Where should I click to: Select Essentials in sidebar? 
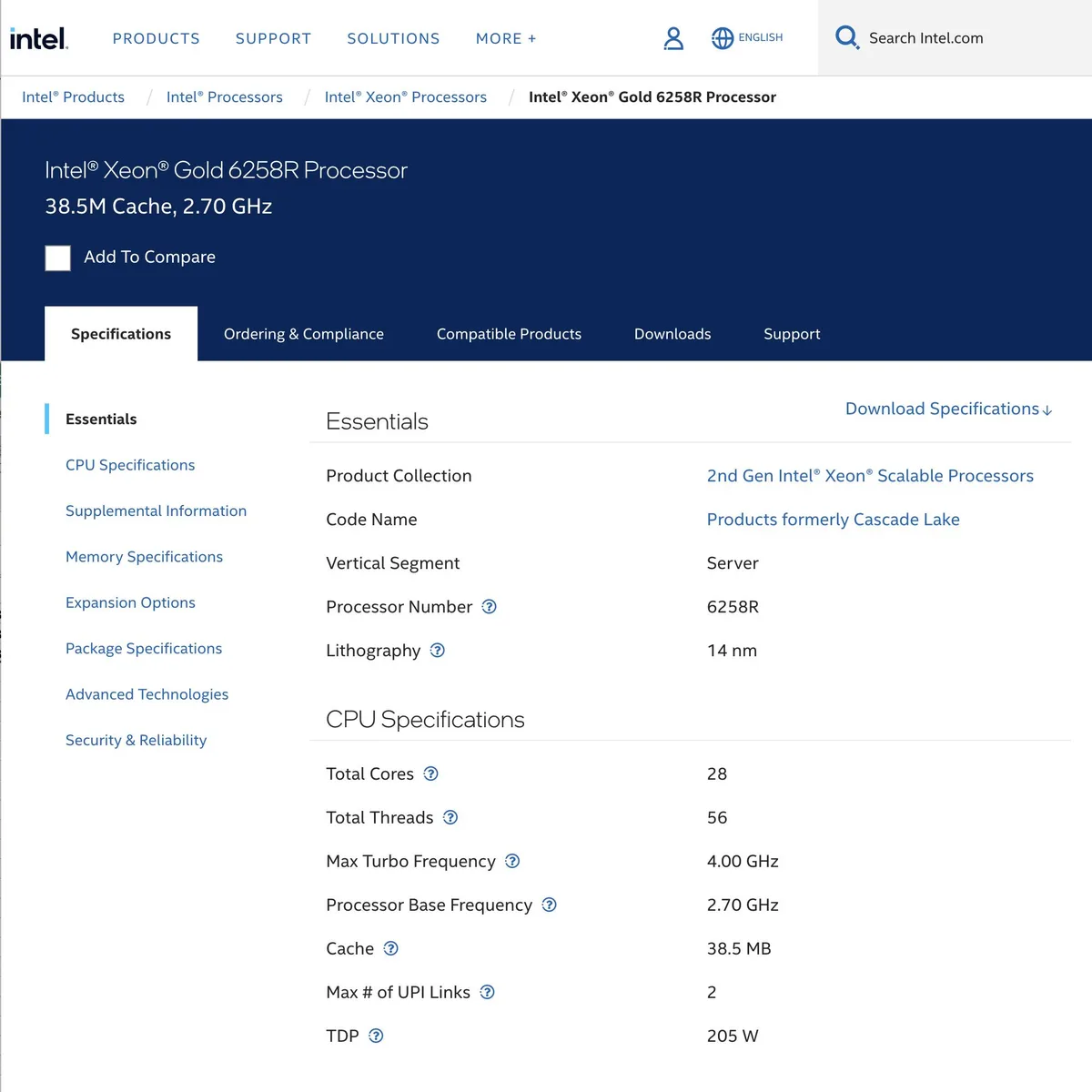click(x=101, y=419)
